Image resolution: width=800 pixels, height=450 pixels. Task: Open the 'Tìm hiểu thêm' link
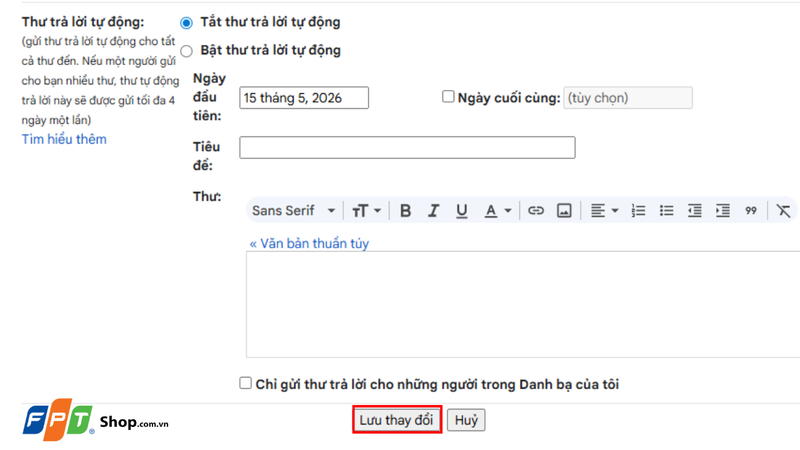pos(64,139)
